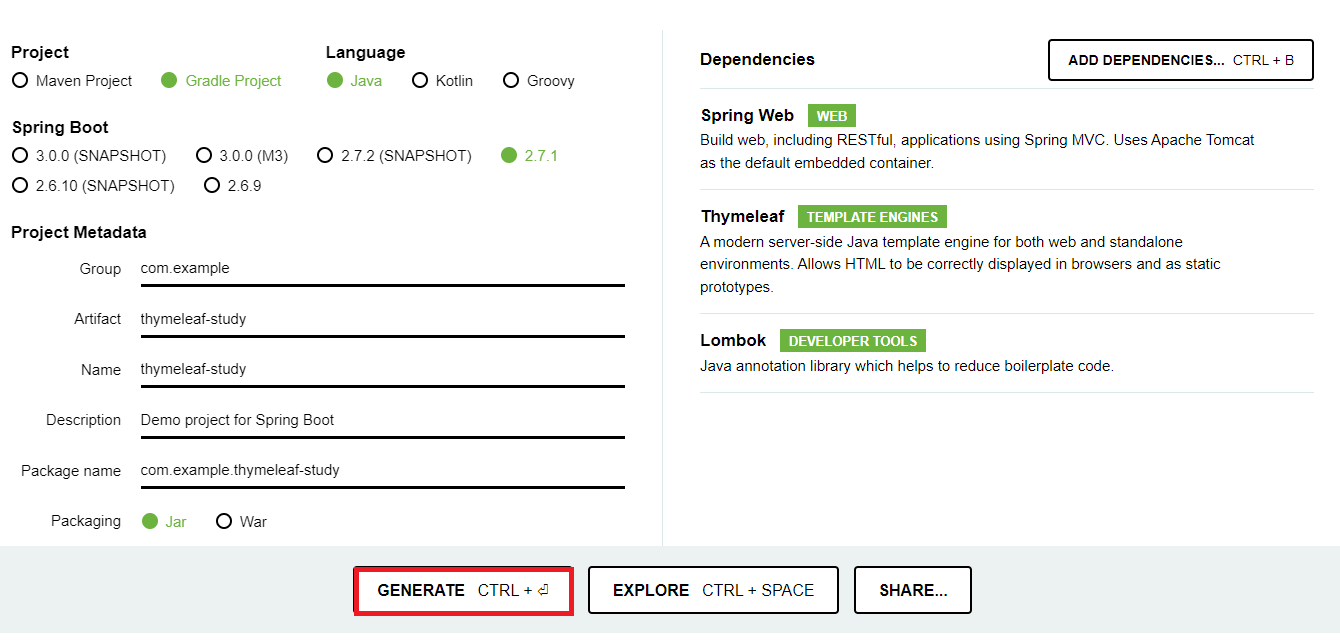The height and width of the screenshot is (640, 1340).
Task: Choose Spring Boot 3.0.0 (M3) version
Action: pos(242,156)
